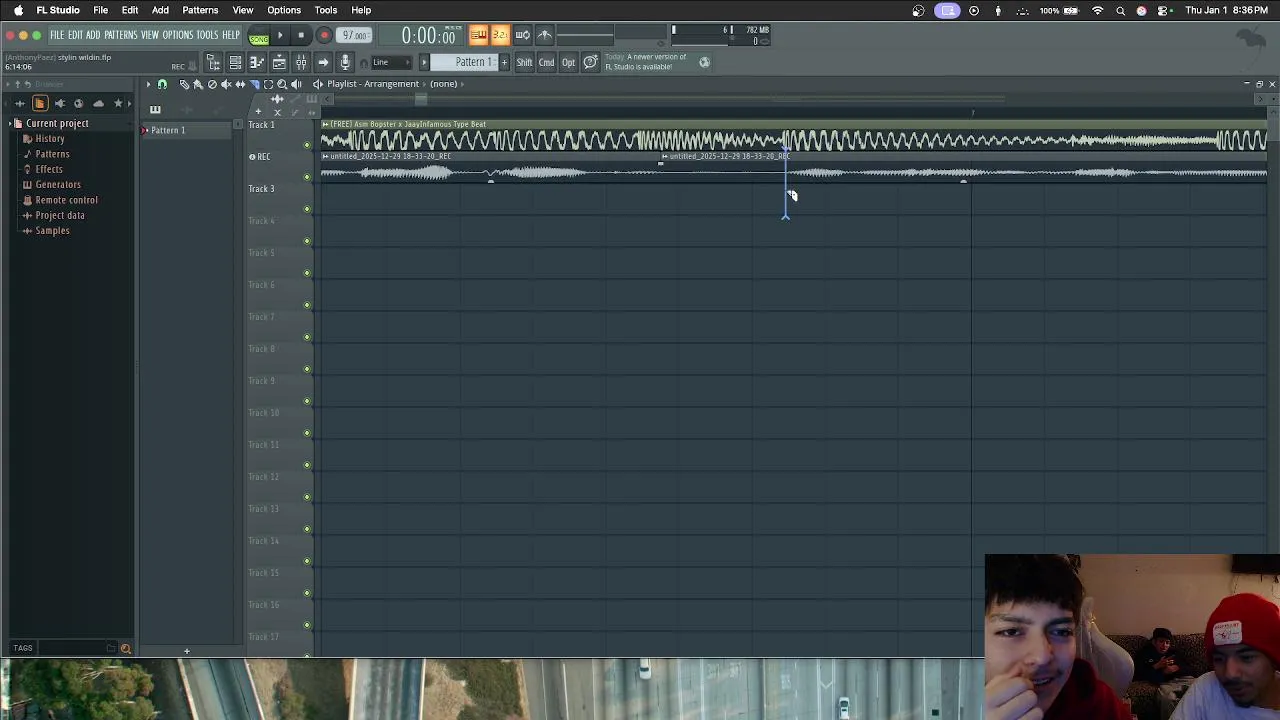Viewport: 1280px width, 720px height.
Task: Arm recording with the Record button
Action: 324,35
